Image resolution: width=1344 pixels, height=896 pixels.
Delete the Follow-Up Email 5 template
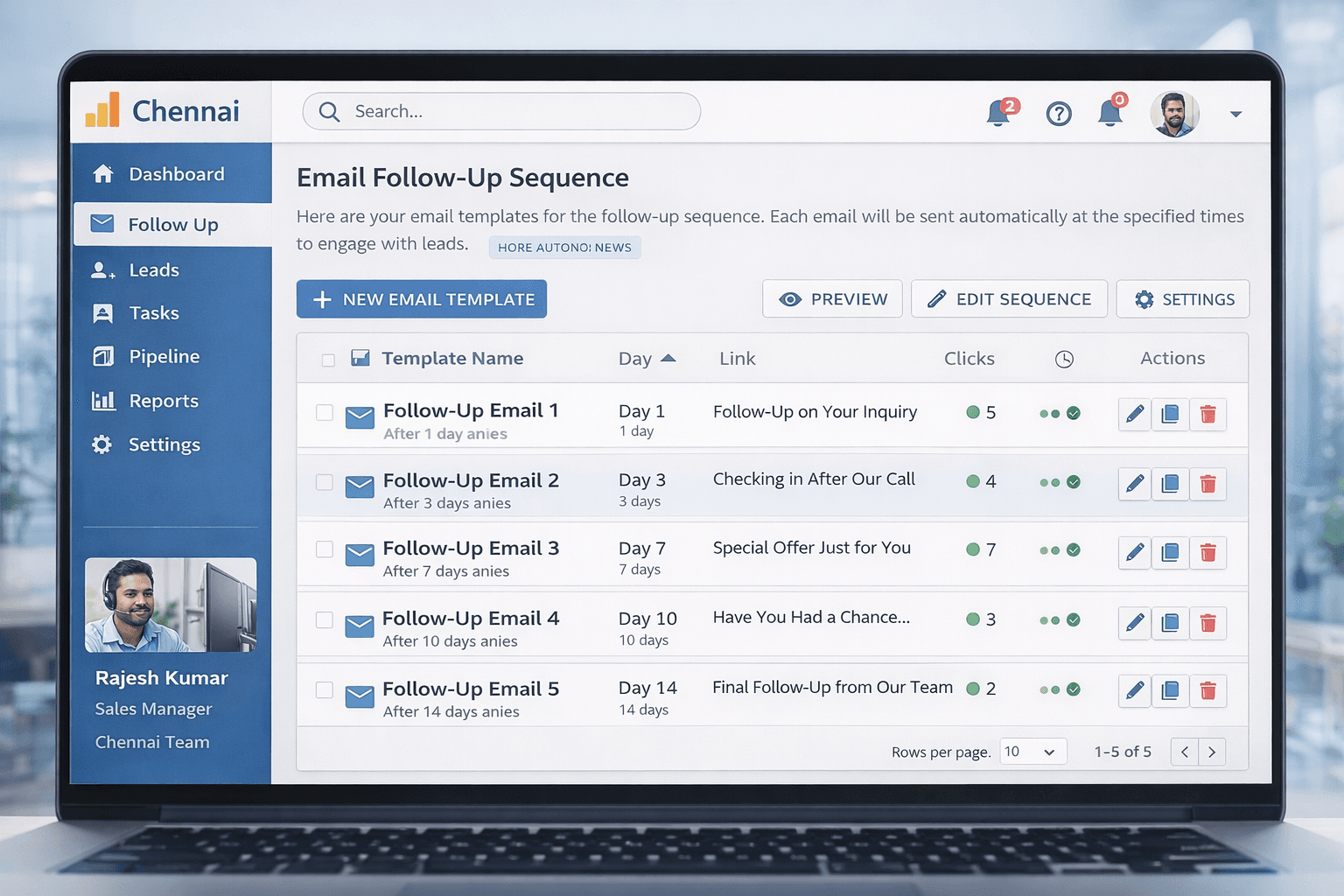(x=1208, y=691)
